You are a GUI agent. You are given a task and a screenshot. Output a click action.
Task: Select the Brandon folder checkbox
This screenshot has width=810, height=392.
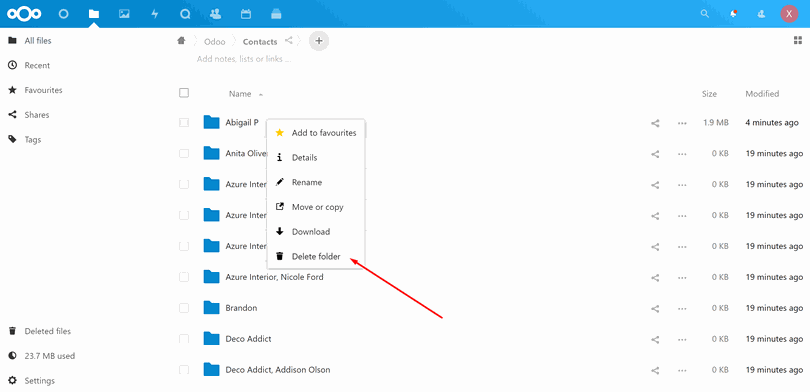184,308
